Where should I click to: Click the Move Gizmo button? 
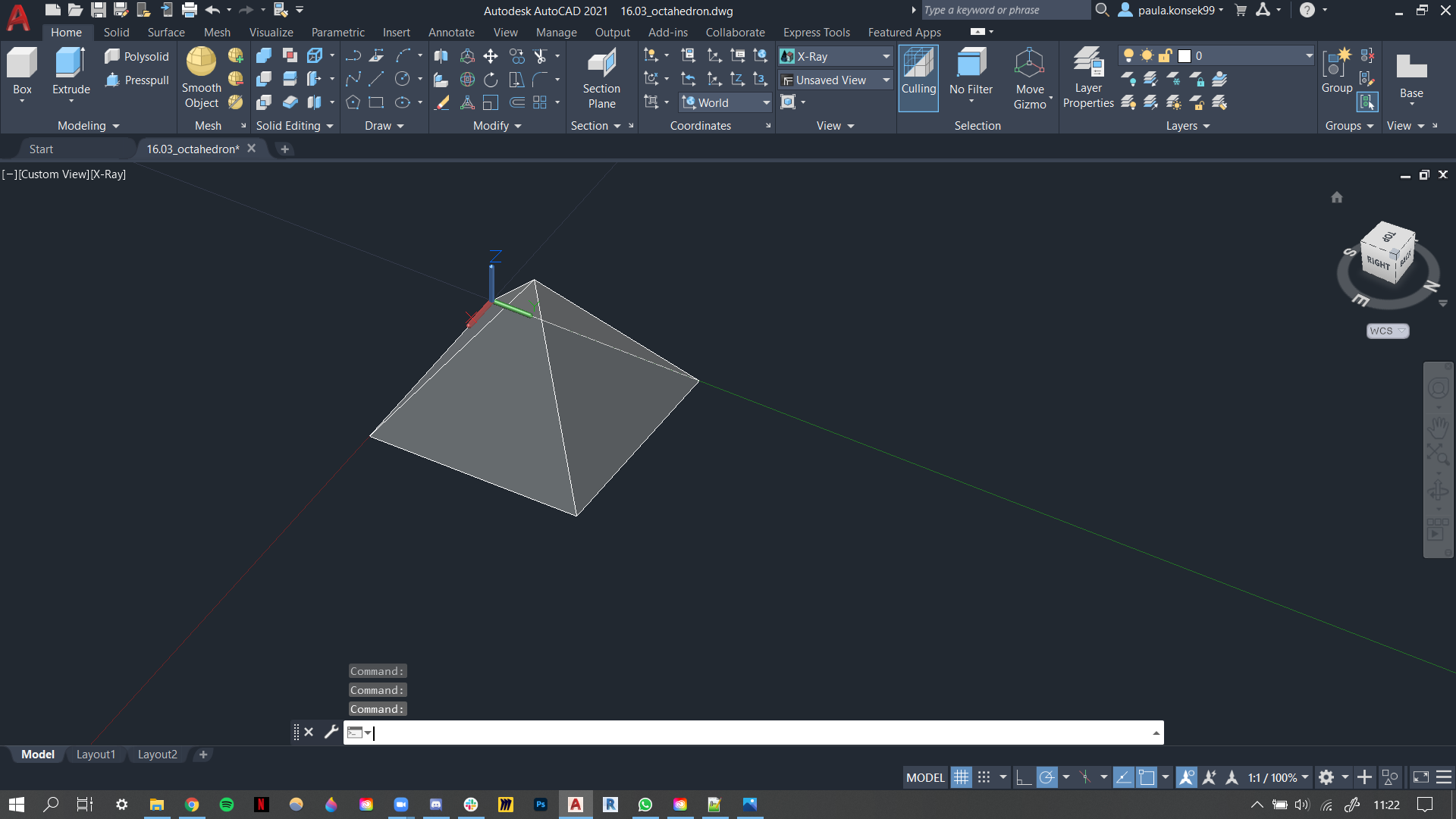click(x=1030, y=78)
